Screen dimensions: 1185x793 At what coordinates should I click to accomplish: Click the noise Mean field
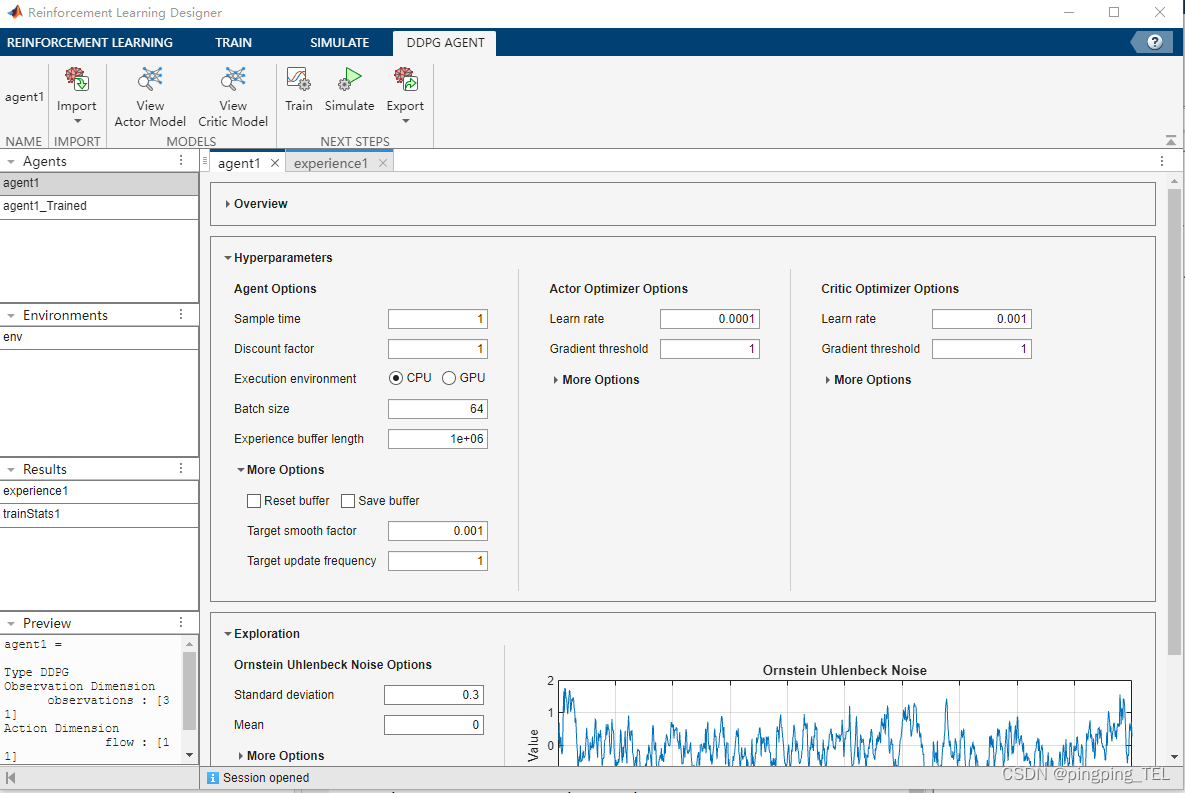pos(434,725)
